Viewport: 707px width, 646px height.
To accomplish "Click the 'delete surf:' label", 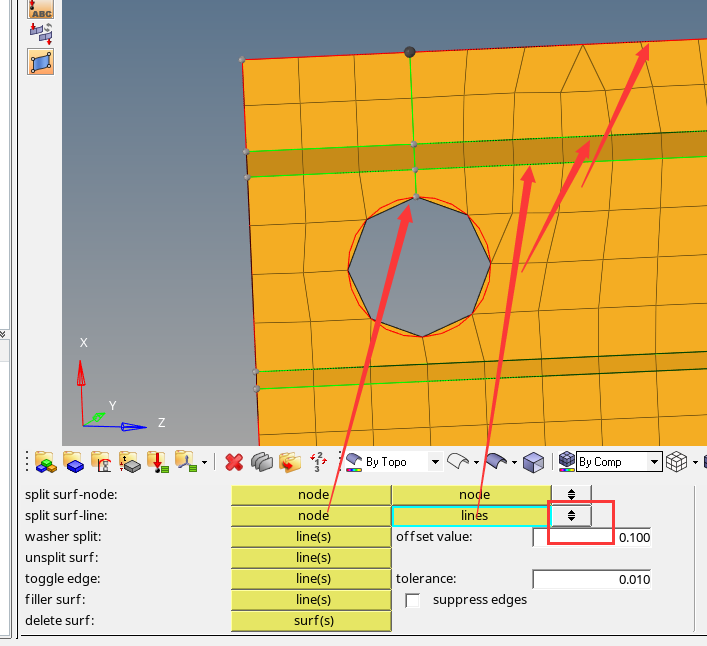I will pyautogui.click(x=60, y=621).
